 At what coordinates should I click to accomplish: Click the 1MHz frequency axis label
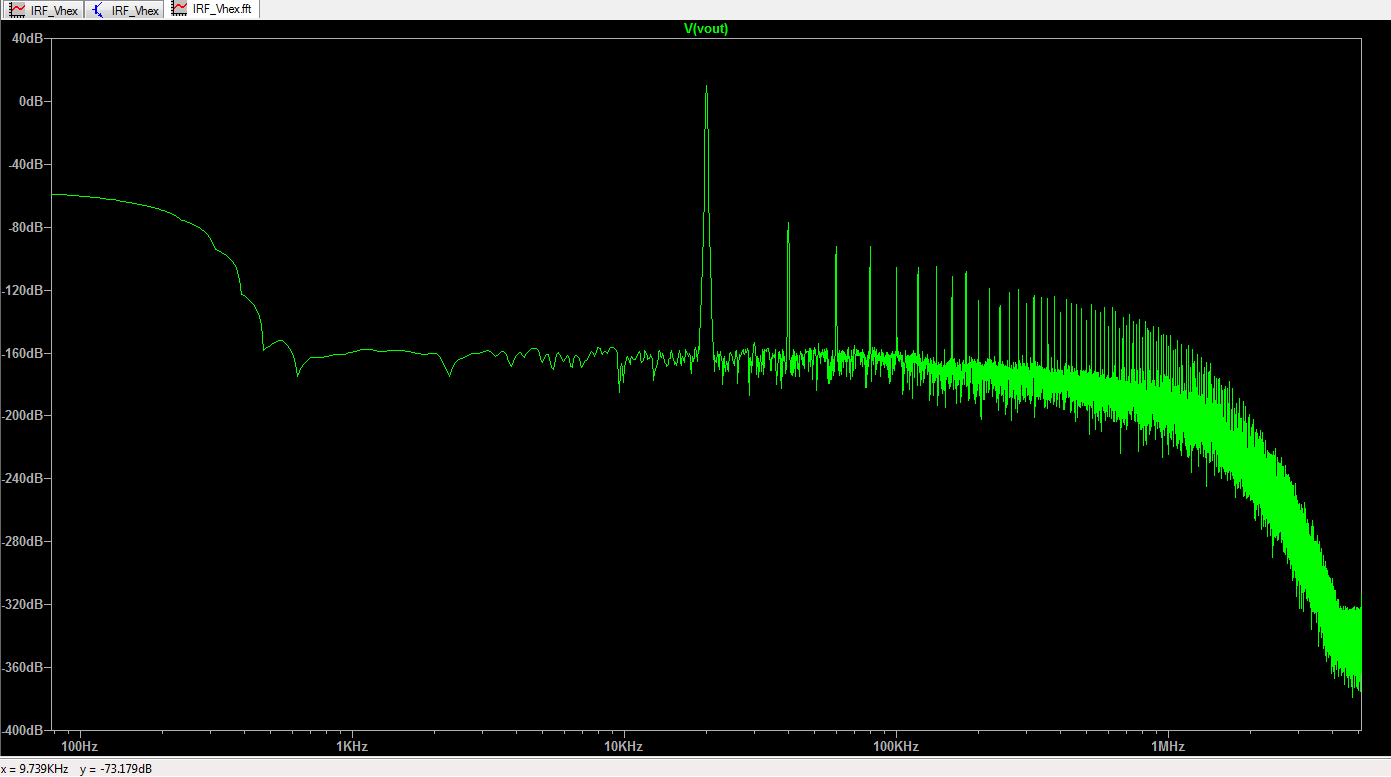1167,747
